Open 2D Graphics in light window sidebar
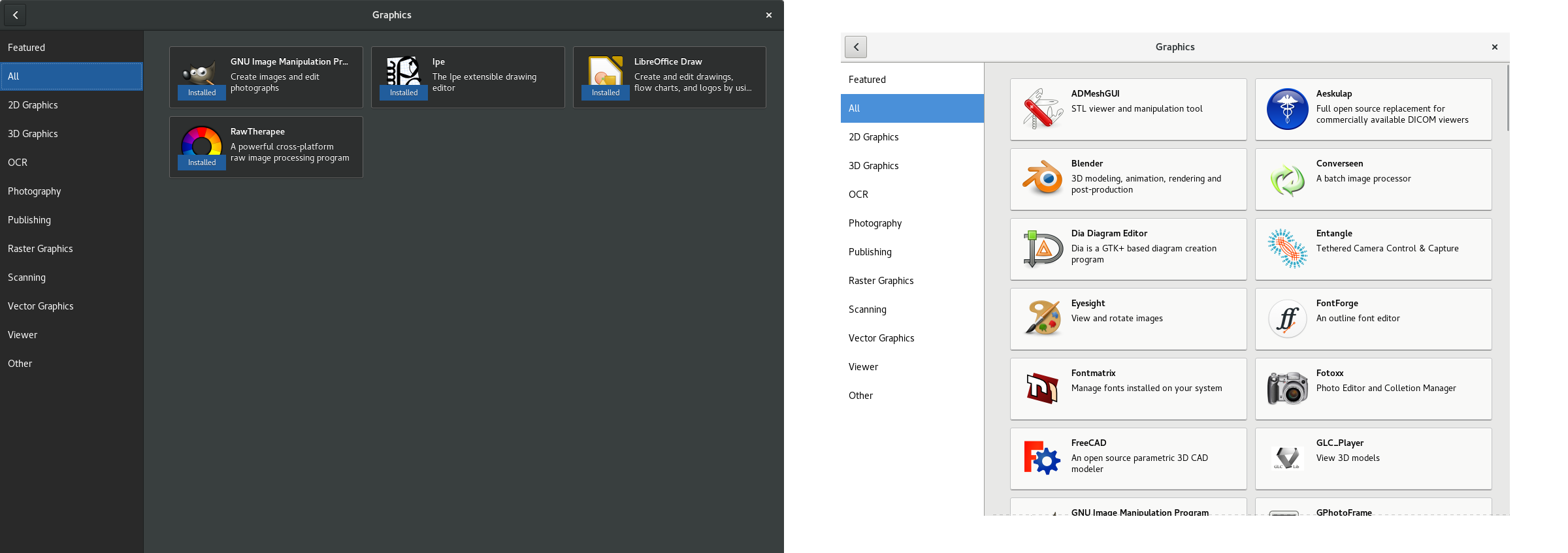Screen dimensions: 1568x553 912,137
